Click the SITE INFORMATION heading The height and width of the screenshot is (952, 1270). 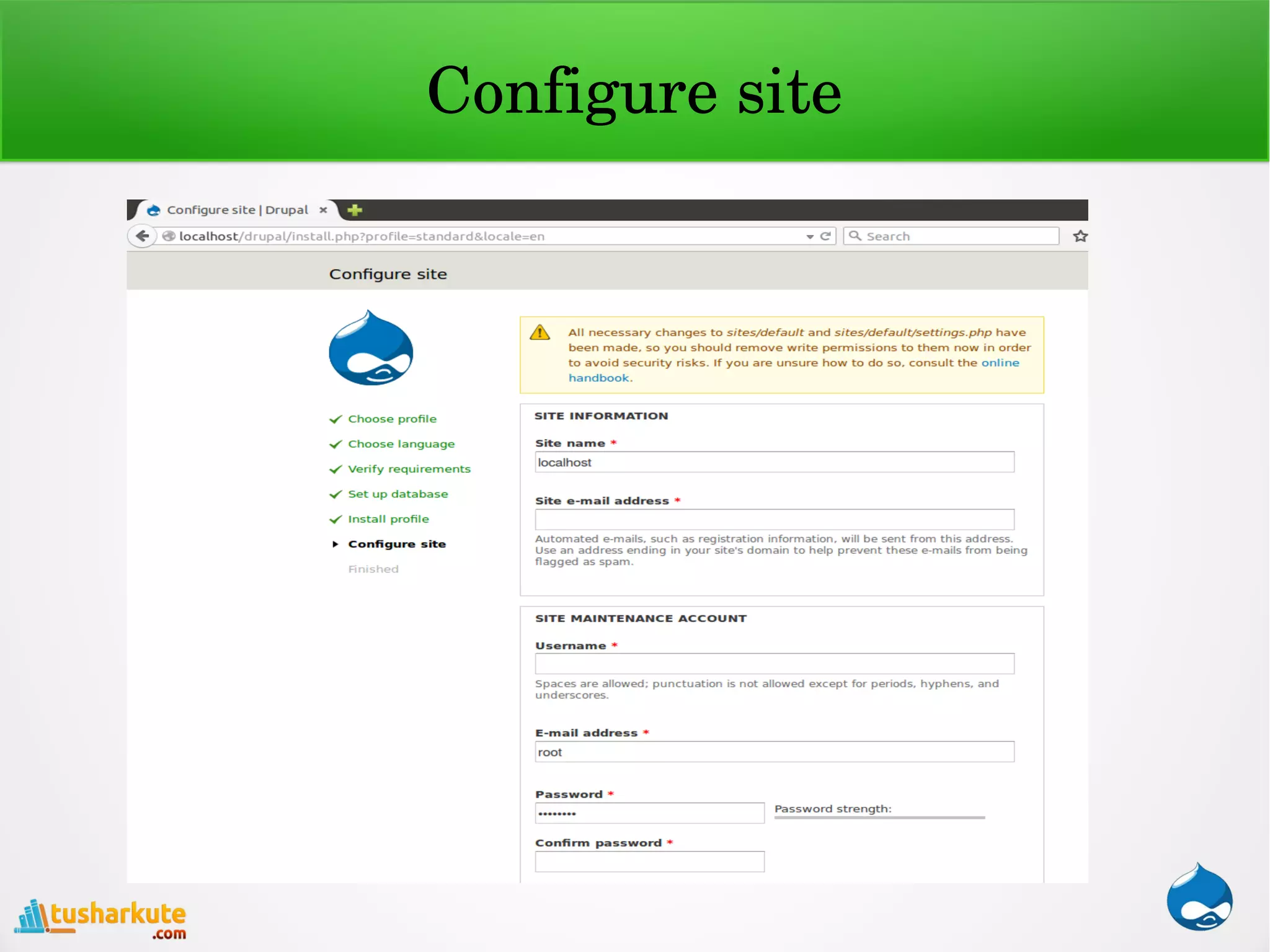point(601,416)
